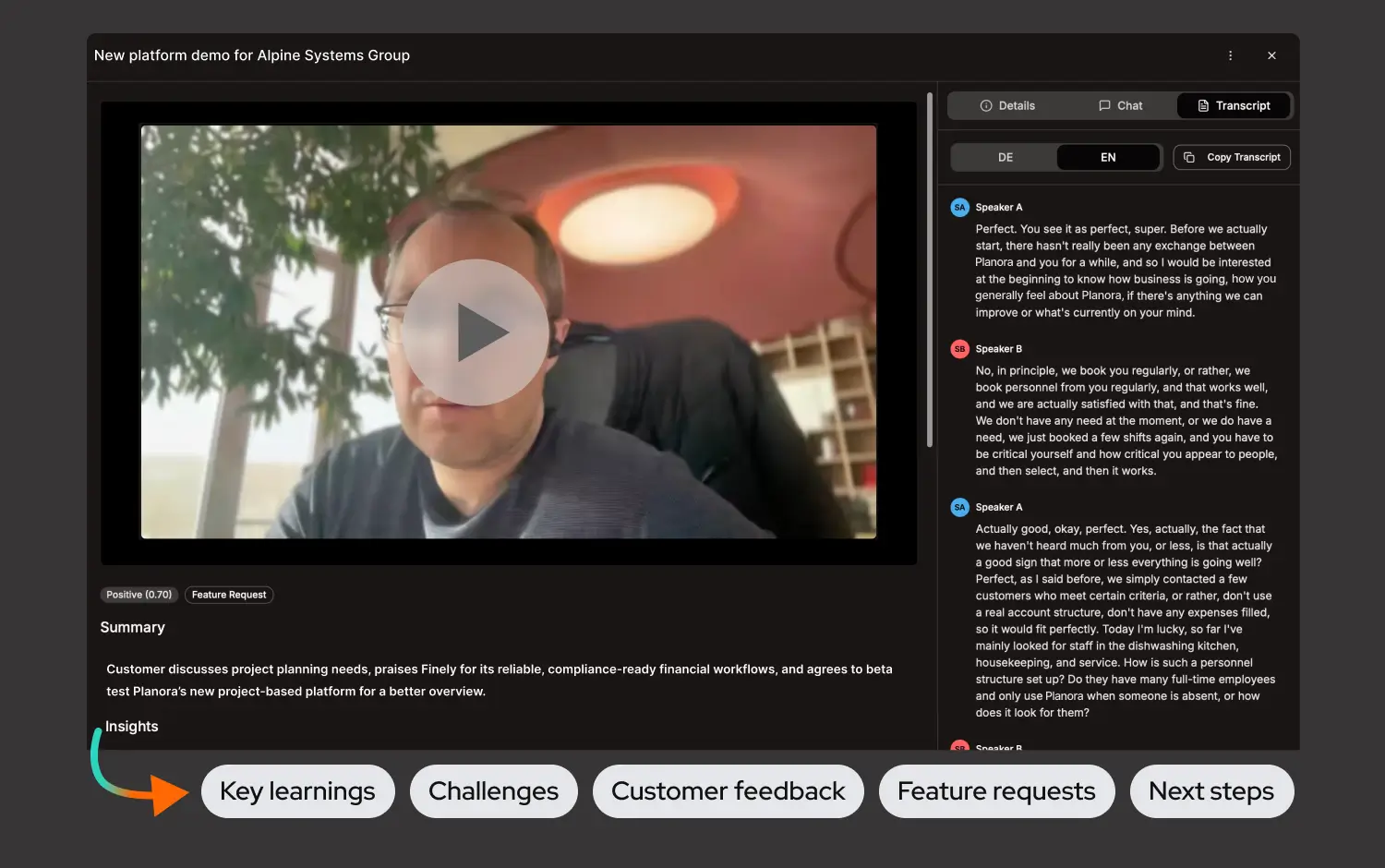Click the copy icon inside Copy Transcript
The height and width of the screenshot is (868, 1385).
1188,157
